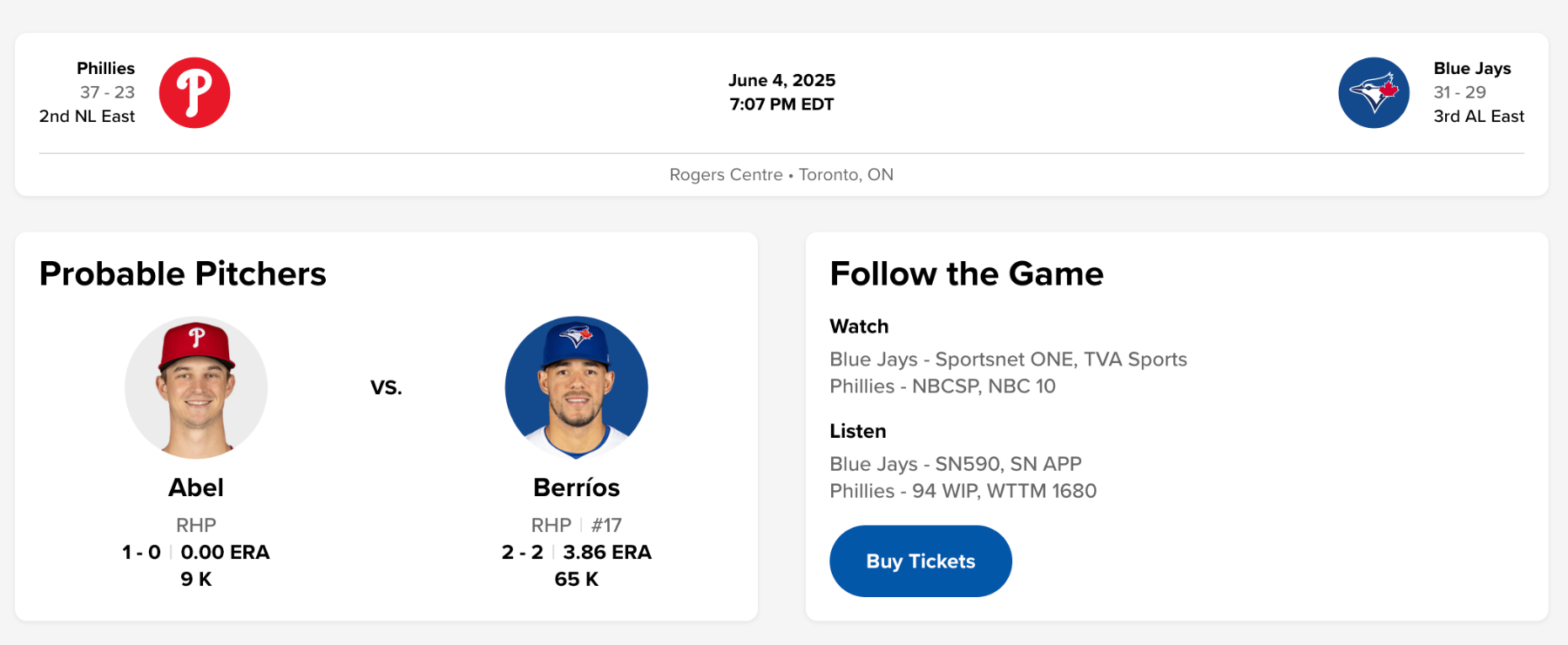Click the SN590, SN APP radio line
The width and height of the screenshot is (1568, 645).
[955, 464]
